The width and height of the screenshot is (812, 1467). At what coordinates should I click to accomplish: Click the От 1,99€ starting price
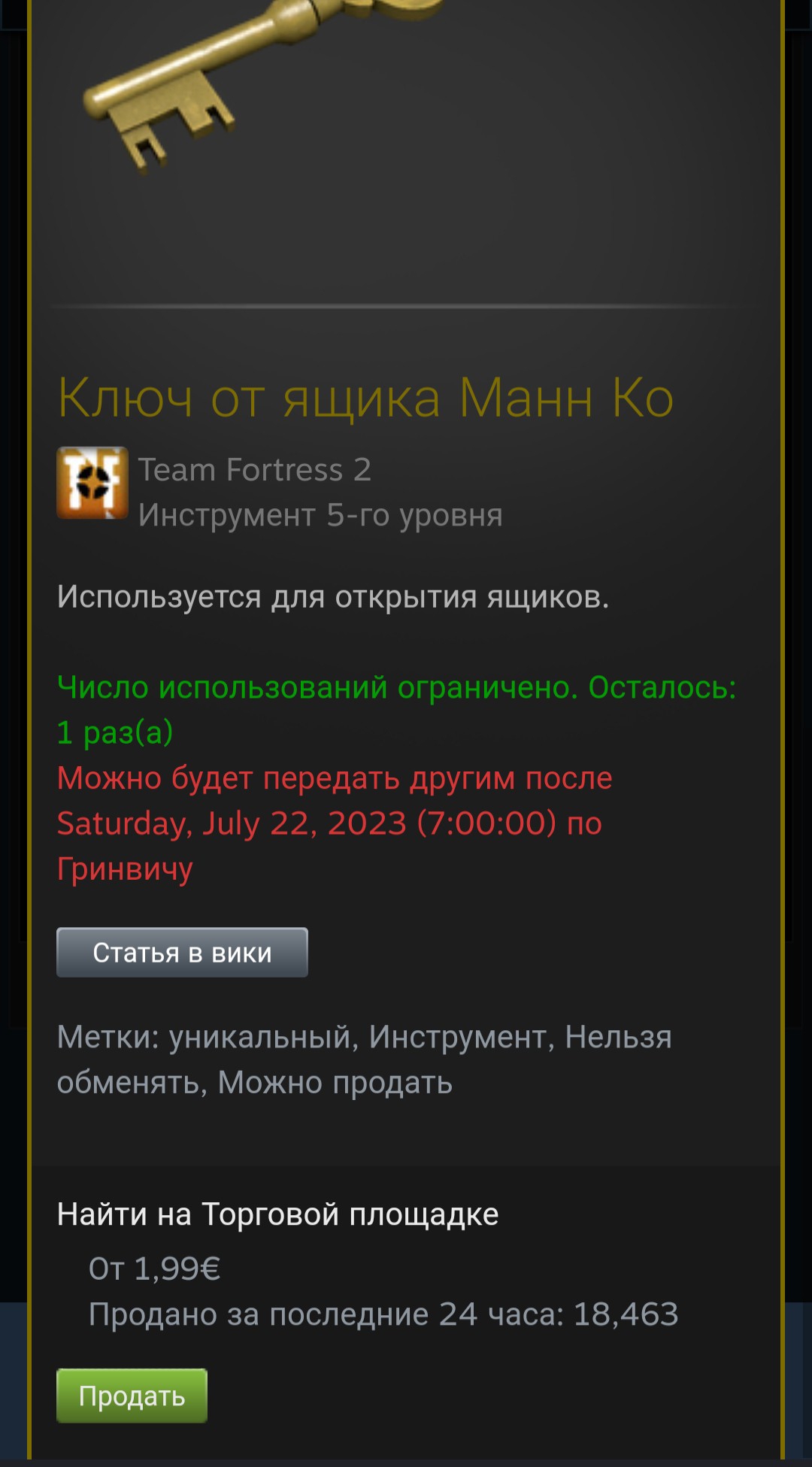coord(154,1268)
